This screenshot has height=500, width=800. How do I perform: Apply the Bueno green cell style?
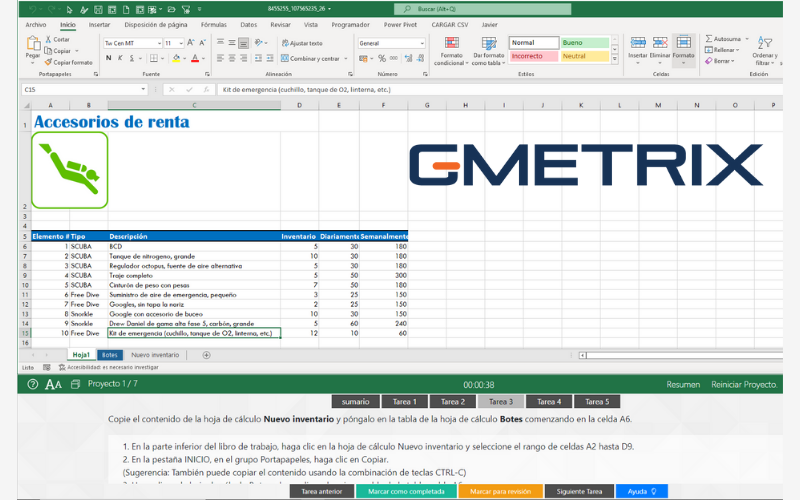pyautogui.click(x=585, y=43)
